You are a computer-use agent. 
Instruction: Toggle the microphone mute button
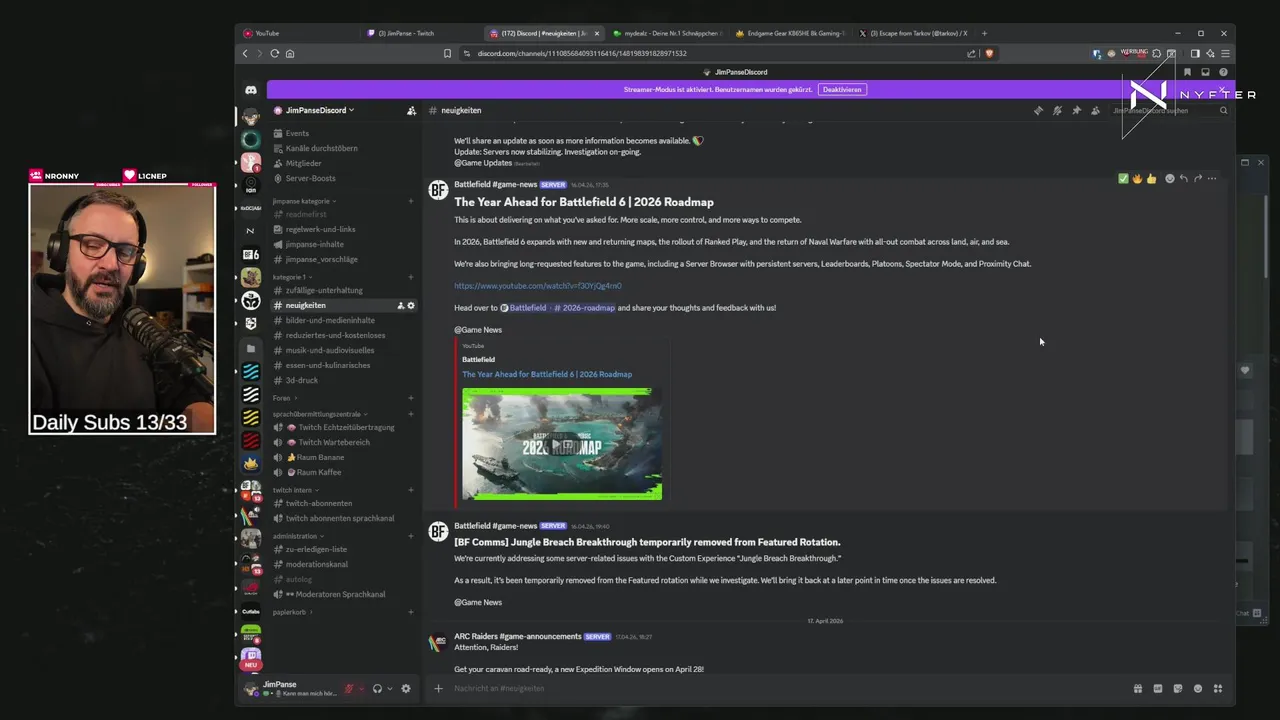coord(349,688)
